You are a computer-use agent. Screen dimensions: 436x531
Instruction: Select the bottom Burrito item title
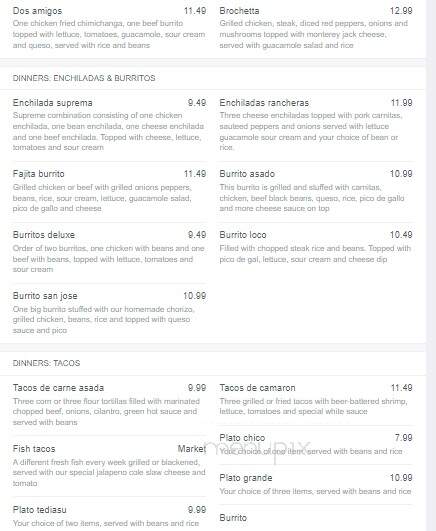pos(233,518)
